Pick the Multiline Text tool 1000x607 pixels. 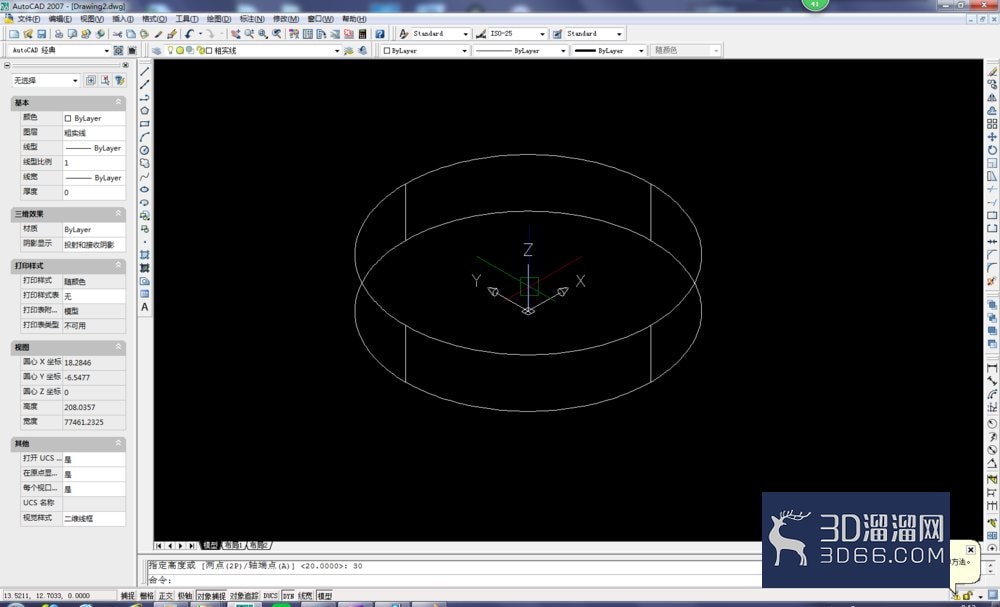pyautogui.click(x=145, y=307)
